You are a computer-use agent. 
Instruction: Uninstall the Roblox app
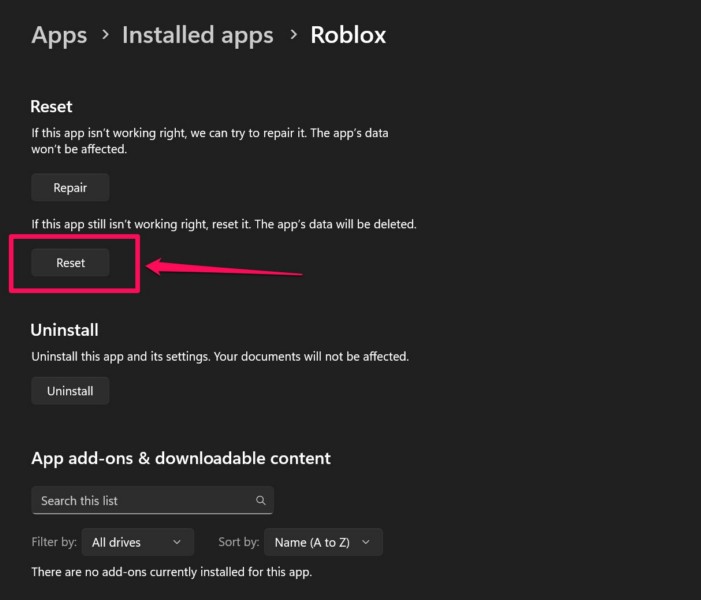tap(70, 391)
